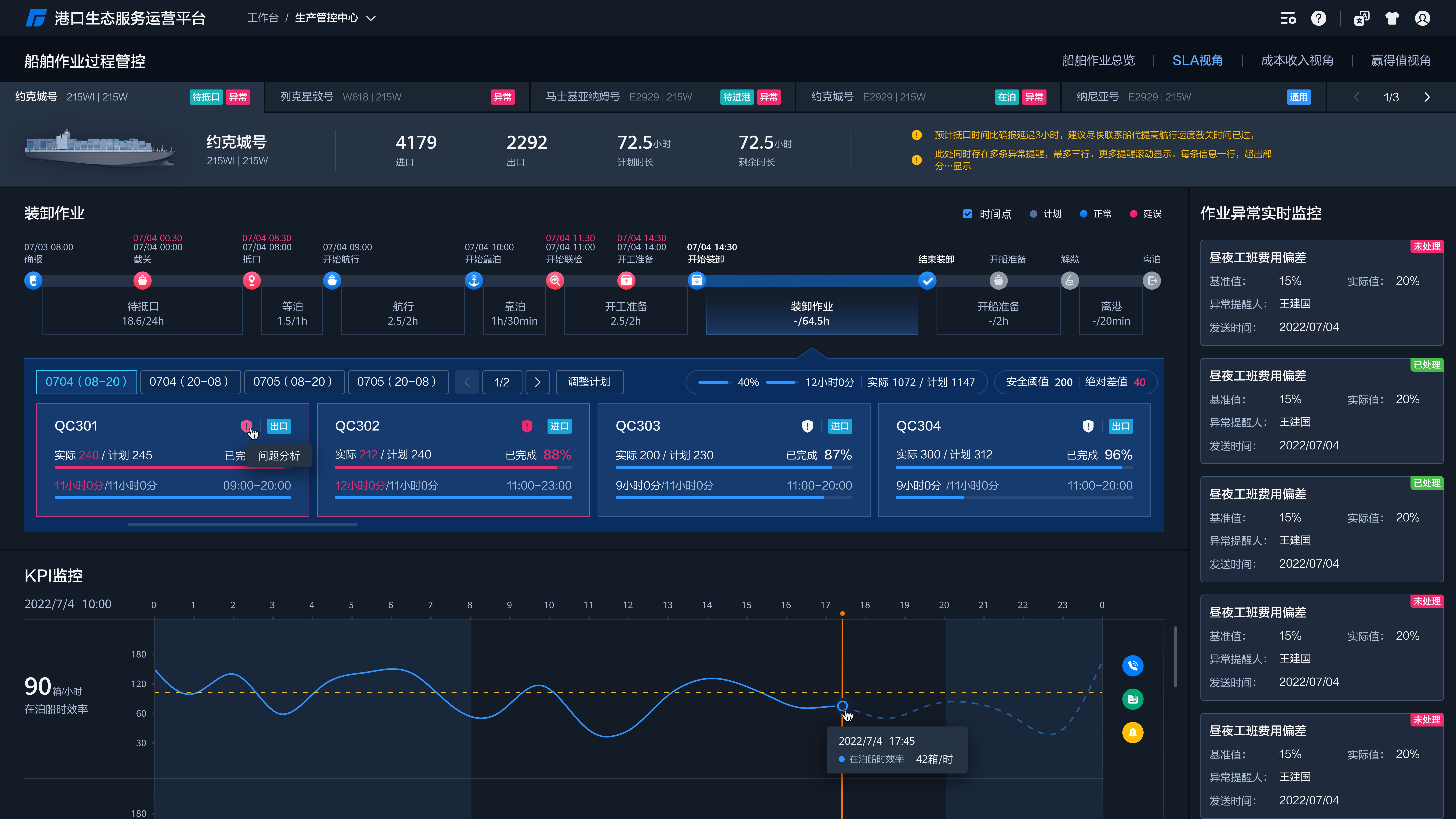
Task: Select the 0705 (20-08) shift tab
Action: tap(399, 382)
